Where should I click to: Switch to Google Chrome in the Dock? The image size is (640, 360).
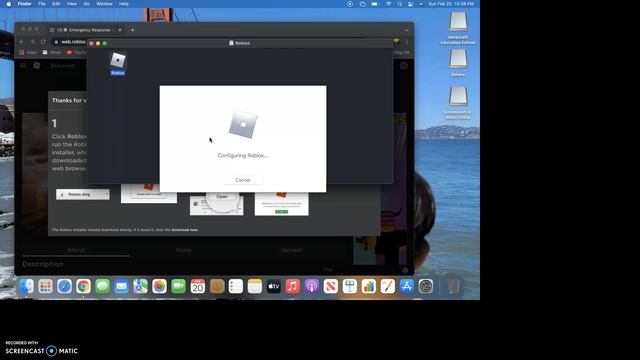[83, 287]
